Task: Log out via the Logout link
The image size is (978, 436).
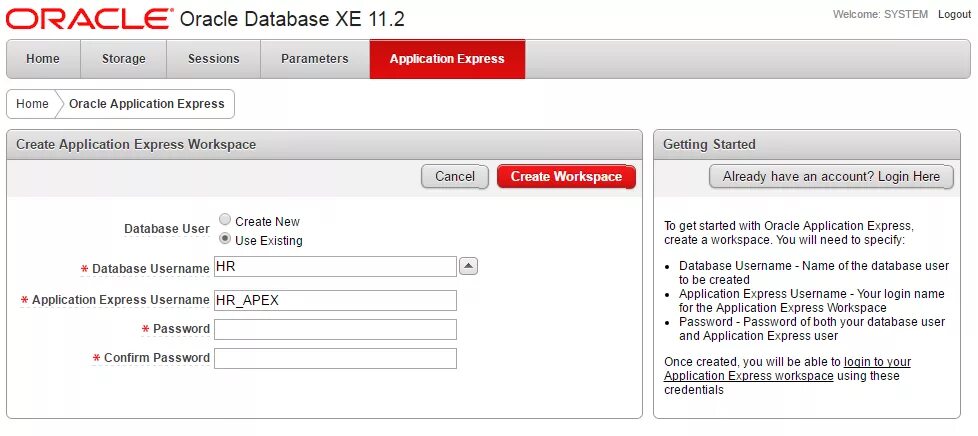Action: coord(954,14)
